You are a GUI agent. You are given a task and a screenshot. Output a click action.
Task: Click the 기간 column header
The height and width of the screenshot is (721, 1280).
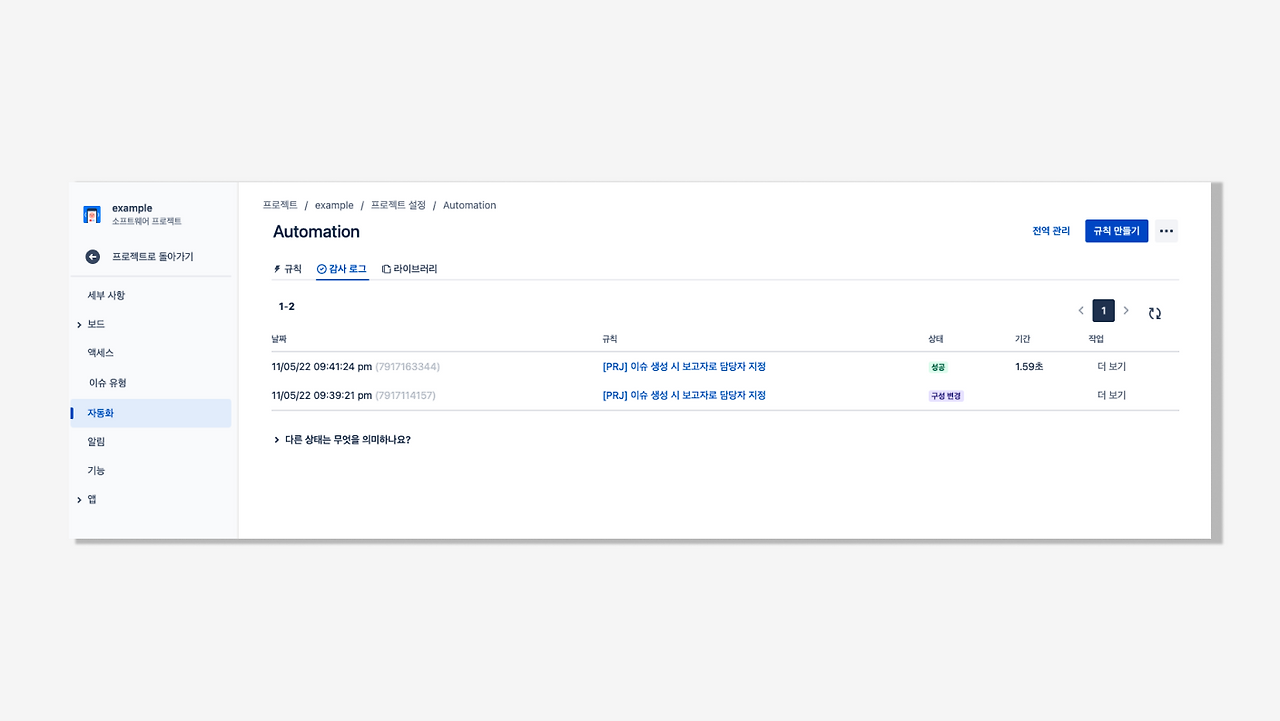[1022, 340]
